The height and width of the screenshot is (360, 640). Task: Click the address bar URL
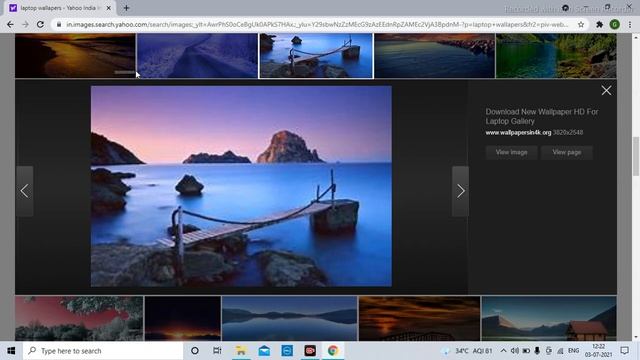pyautogui.click(x=317, y=24)
